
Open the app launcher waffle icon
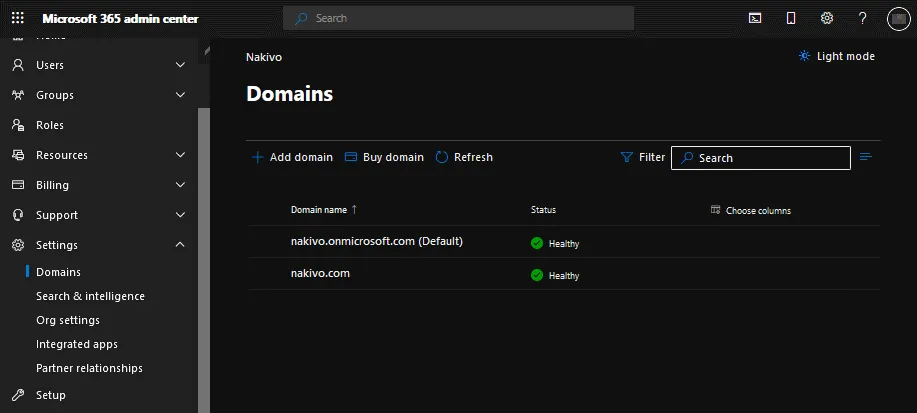pos(18,18)
